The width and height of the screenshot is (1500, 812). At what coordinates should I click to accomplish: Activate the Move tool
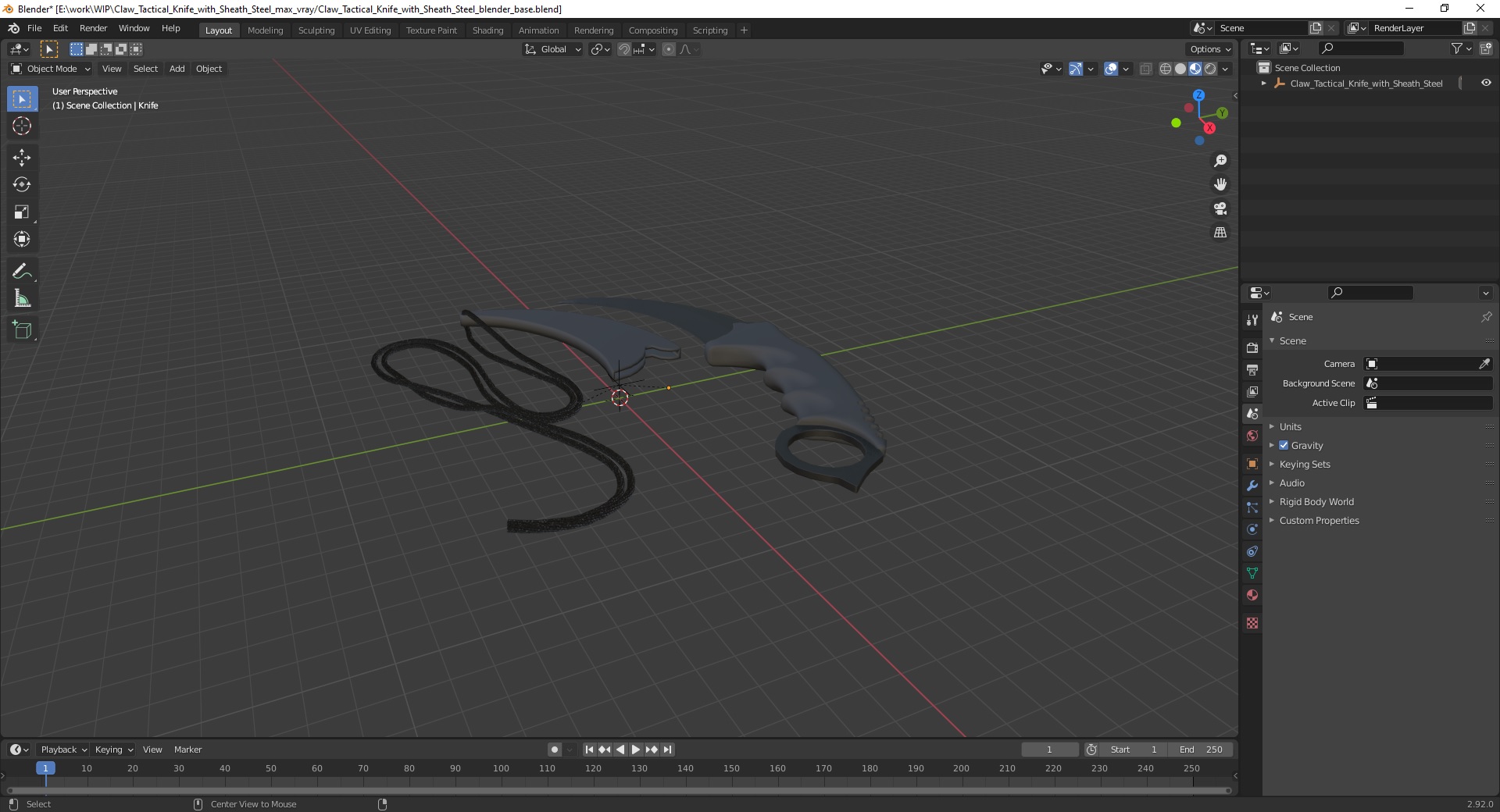pos(22,158)
